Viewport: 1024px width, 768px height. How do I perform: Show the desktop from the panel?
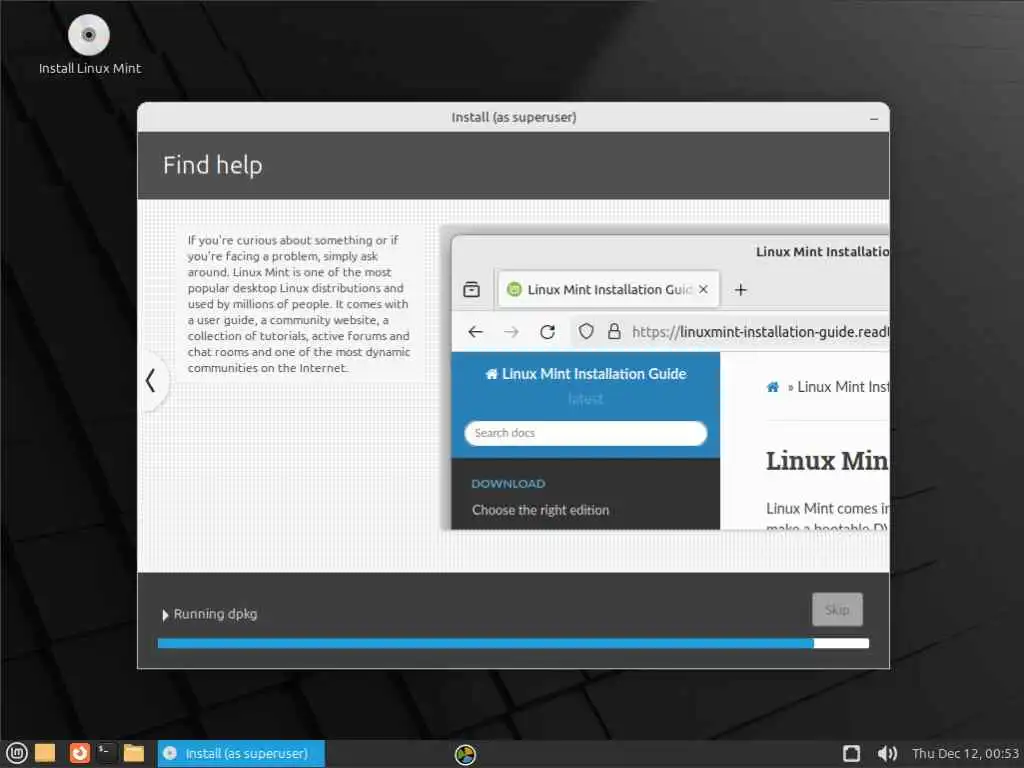click(45, 753)
